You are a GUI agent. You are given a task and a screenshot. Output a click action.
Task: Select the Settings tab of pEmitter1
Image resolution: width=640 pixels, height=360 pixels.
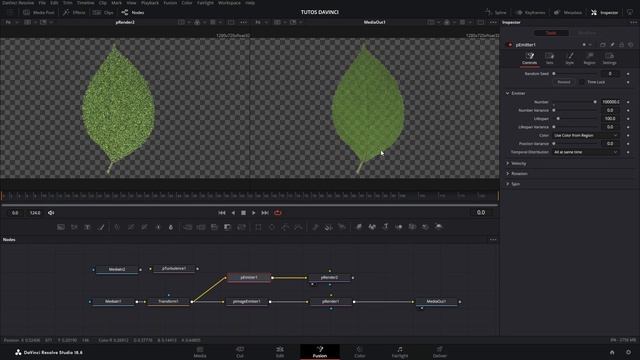[609, 58]
